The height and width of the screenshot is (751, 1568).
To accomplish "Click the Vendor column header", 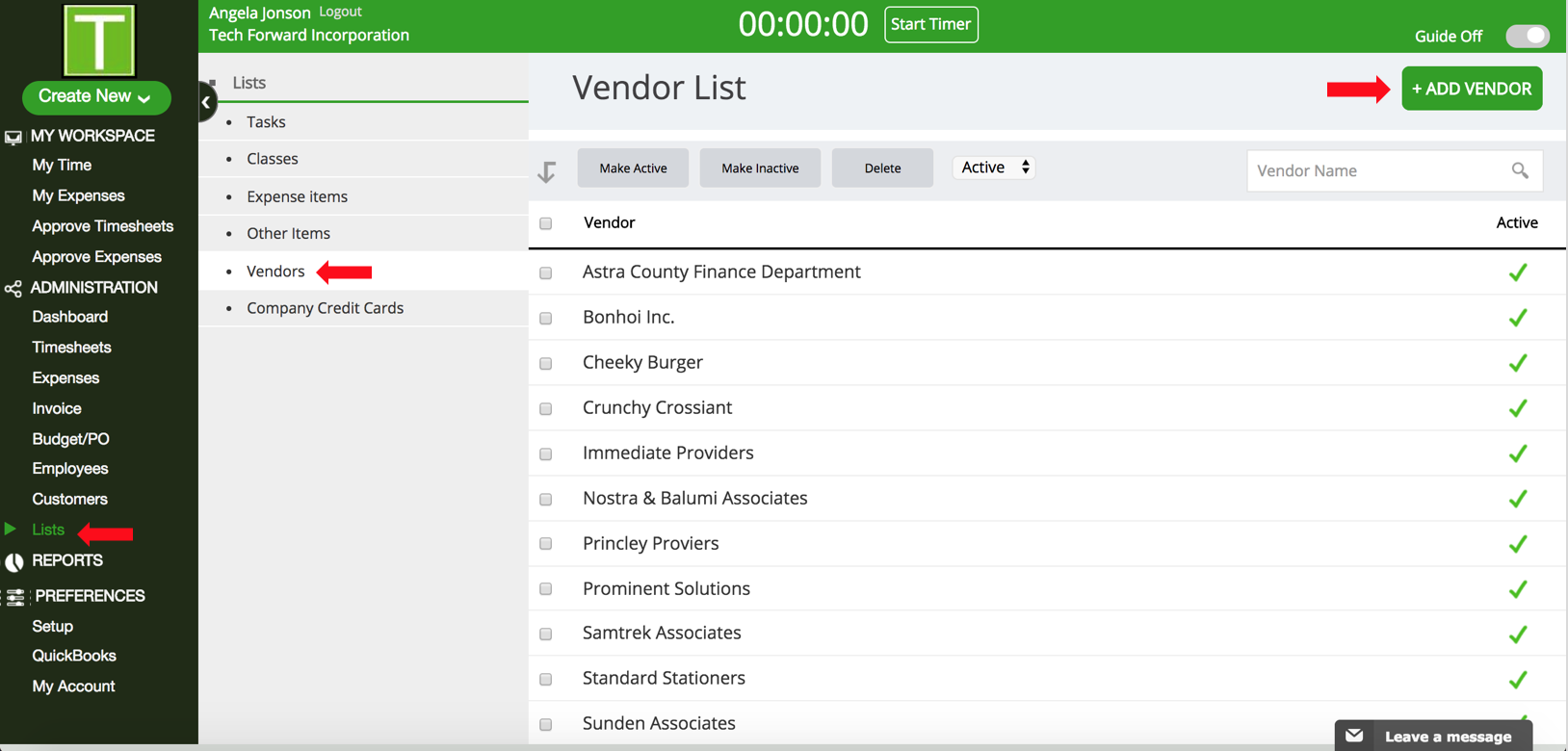I will tap(609, 222).
